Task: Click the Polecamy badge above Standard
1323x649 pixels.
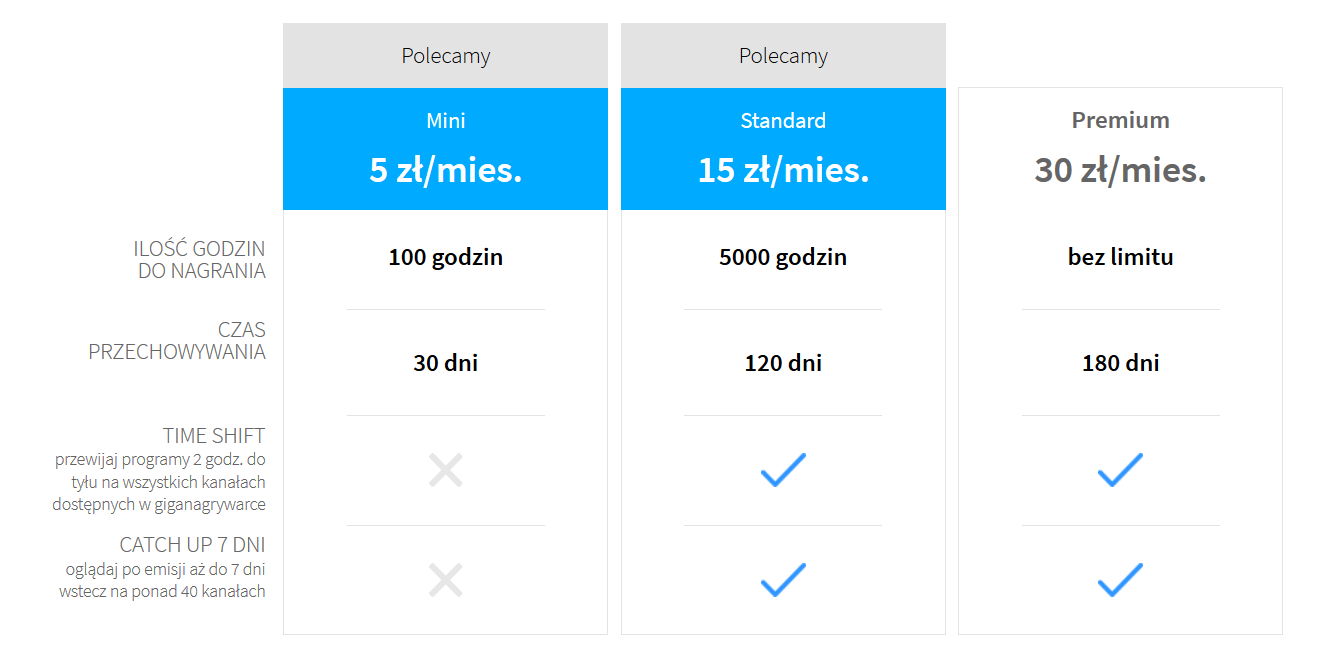Action: (x=783, y=56)
